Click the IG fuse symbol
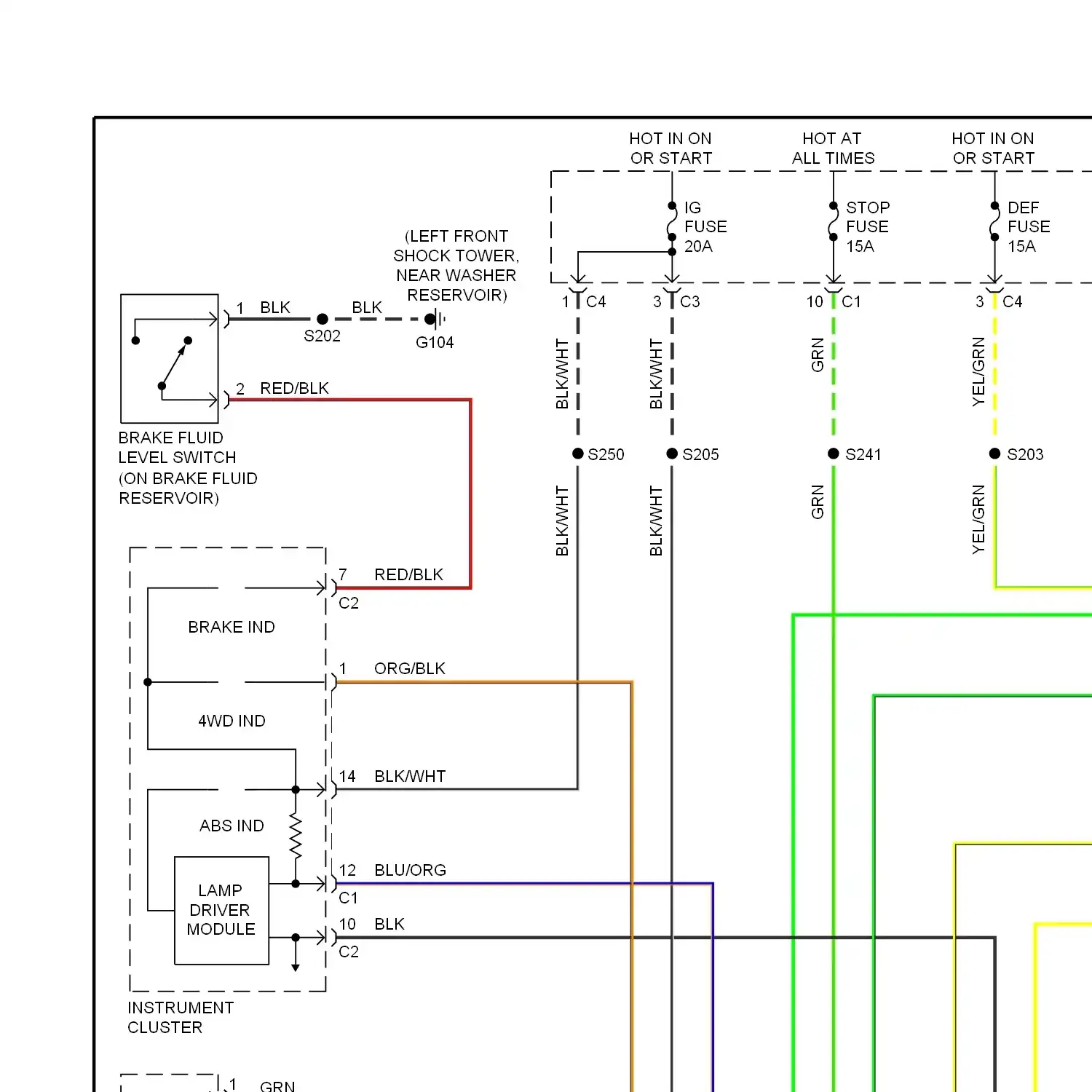The height and width of the screenshot is (1092, 1092). pyautogui.click(x=672, y=221)
